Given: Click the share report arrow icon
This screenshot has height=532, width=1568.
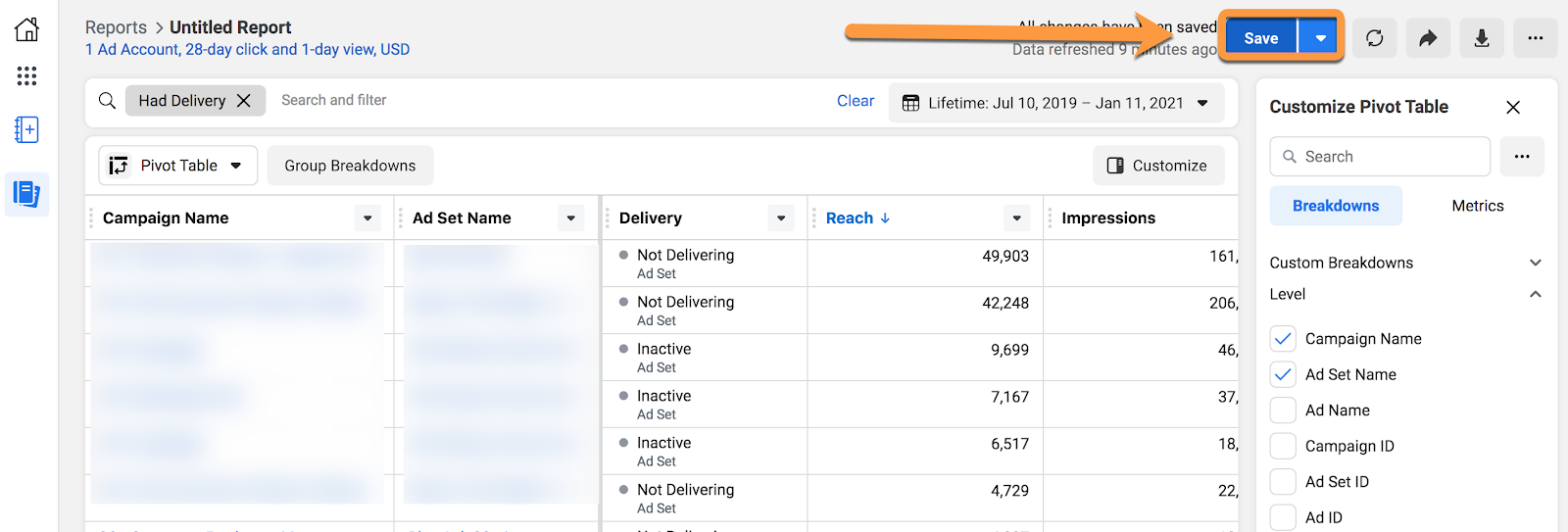Looking at the screenshot, I should pos(1428,38).
